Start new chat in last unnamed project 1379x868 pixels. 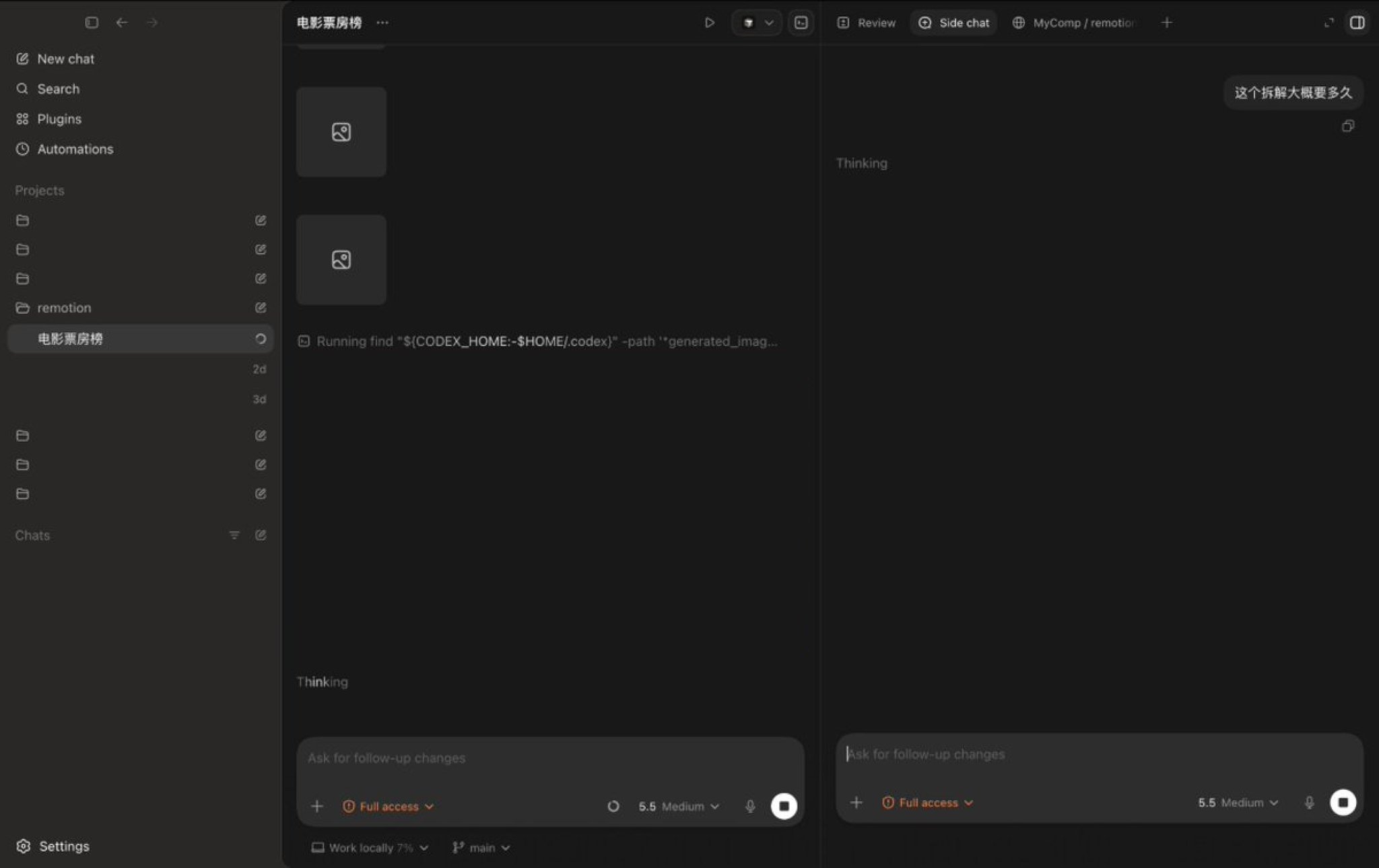pos(261,494)
